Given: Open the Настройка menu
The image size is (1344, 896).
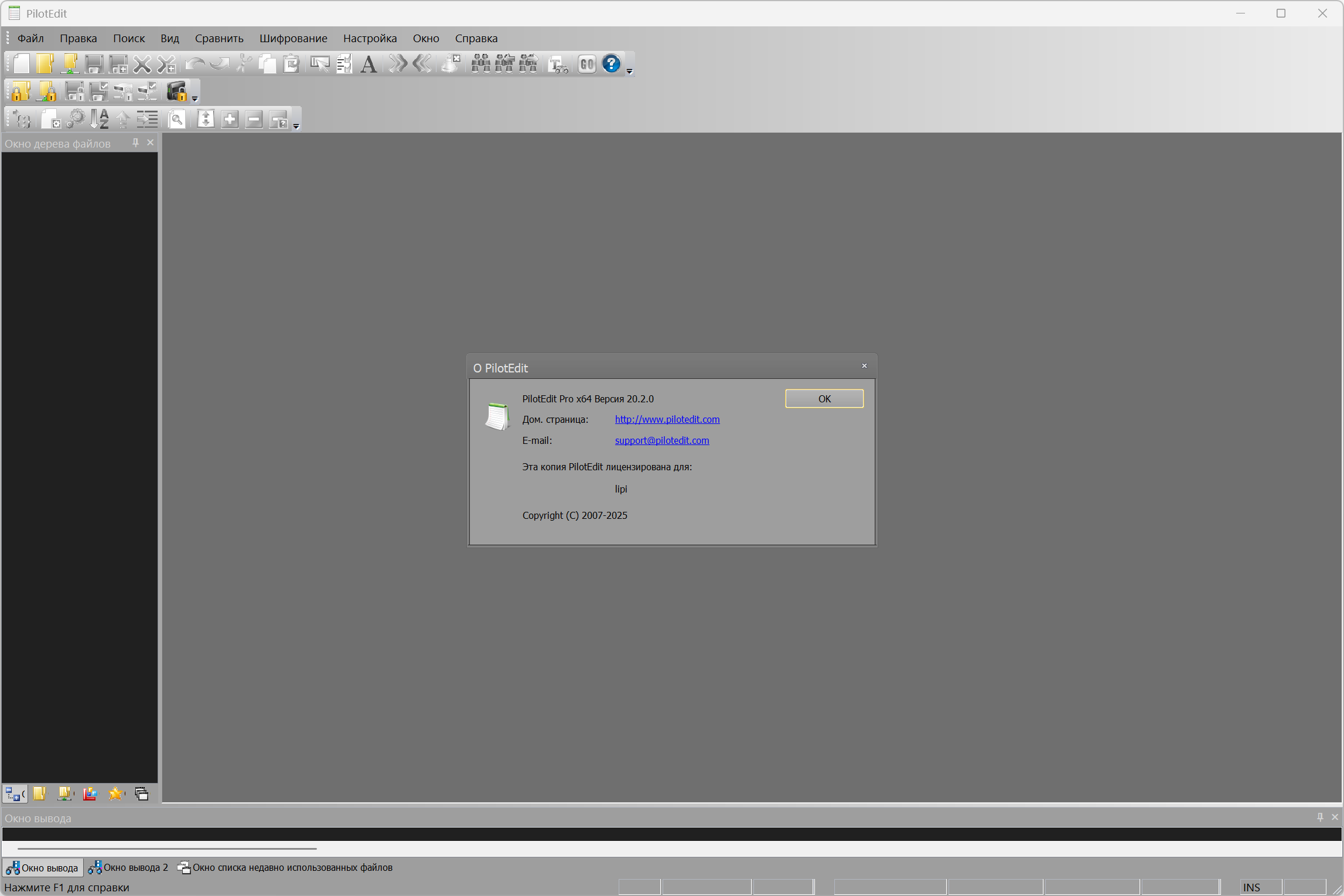Looking at the screenshot, I should 370,38.
